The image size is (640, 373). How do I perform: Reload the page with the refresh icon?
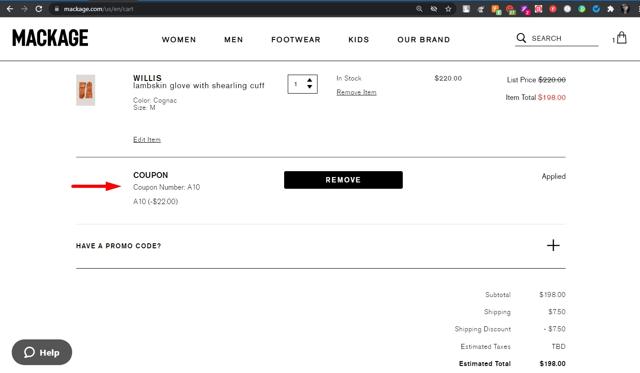39,9
